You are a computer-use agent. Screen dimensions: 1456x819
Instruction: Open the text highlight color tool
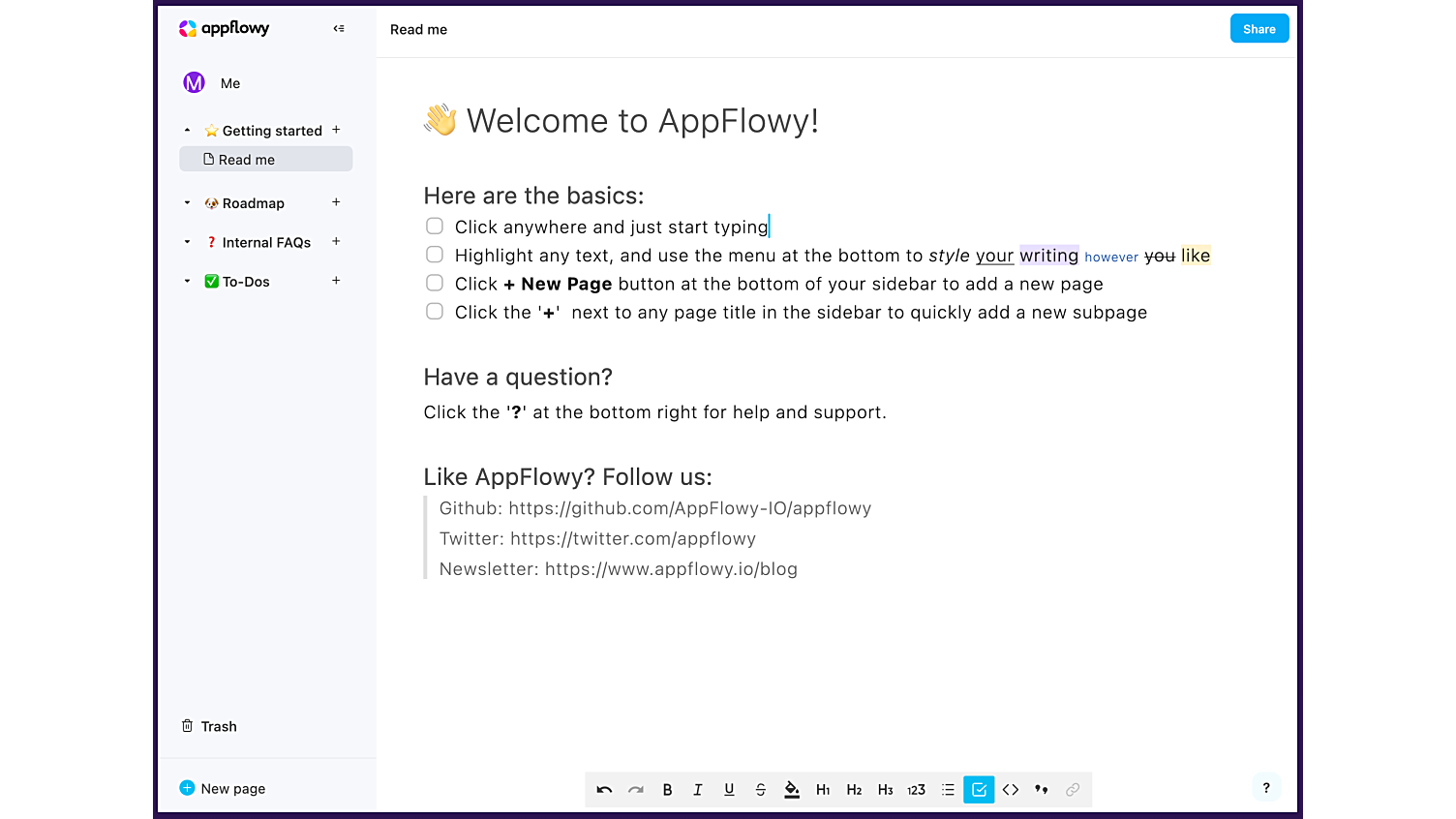[x=791, y=789]
